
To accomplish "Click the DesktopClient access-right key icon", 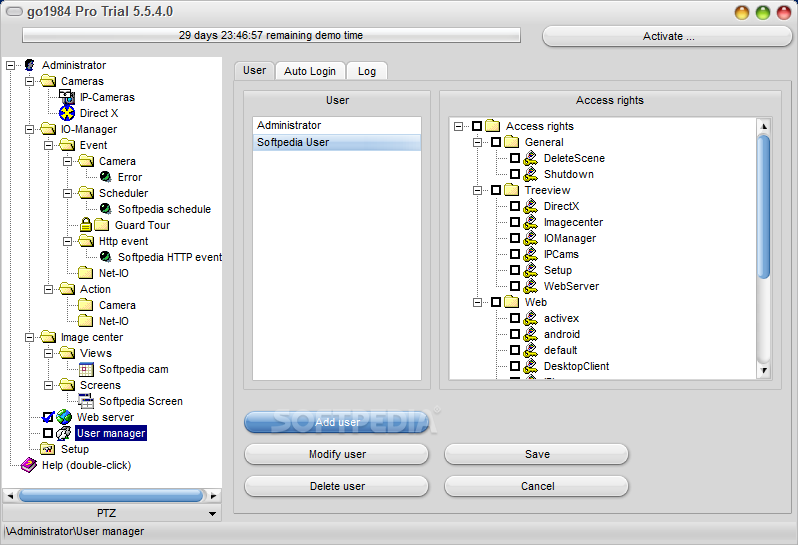I will 531,366.
